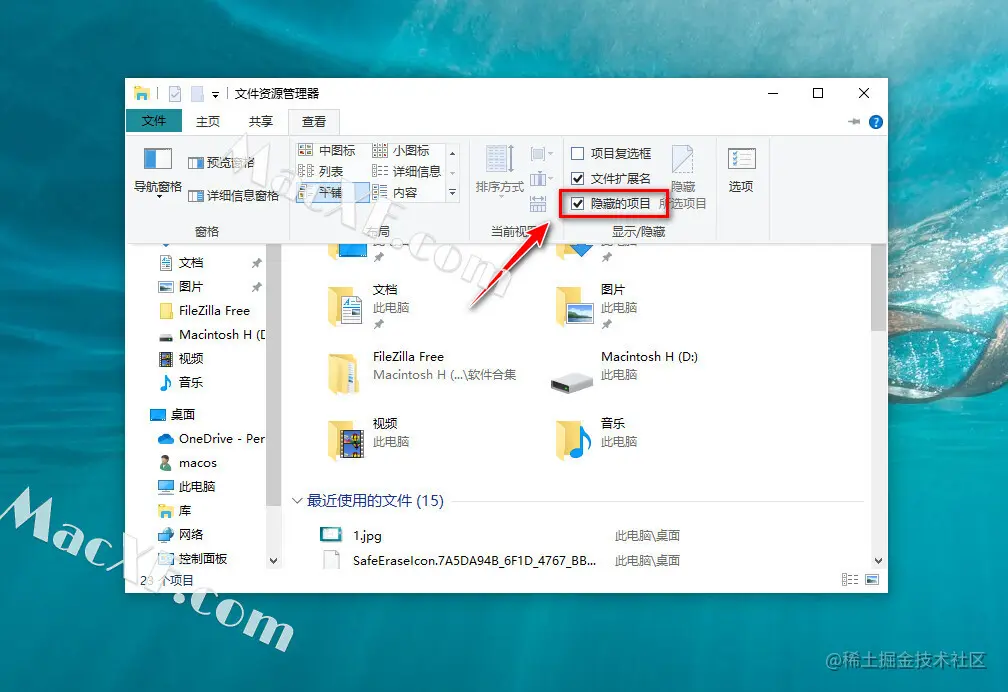Enable Item check boxes (项目复选框)
The width and height of the screenshot is (1008, 692).
tap(611, 153)
